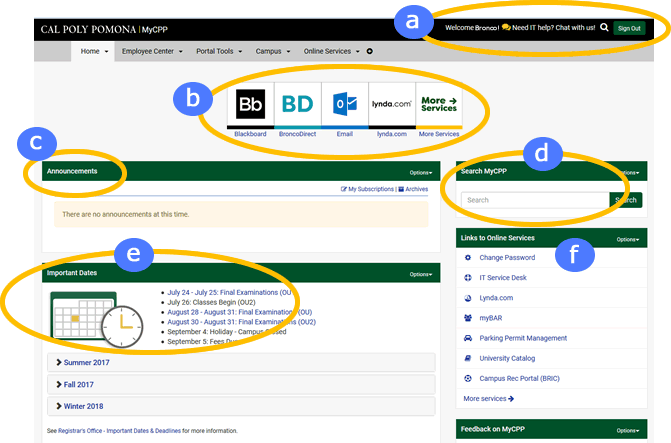Viewport: 671px width, 443px height.
Task: Open the Online Services menu
Action: click(x=332, y=51)
